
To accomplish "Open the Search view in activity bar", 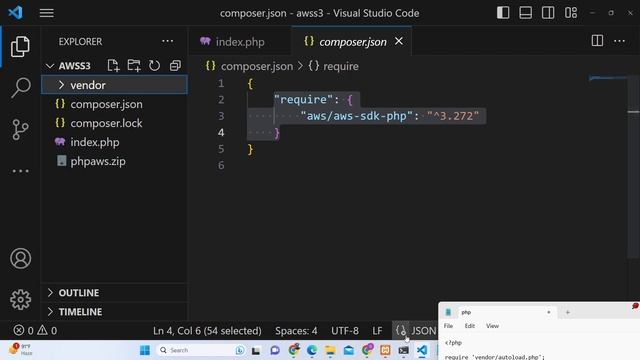I will pyautogui.click(x=20, y=87).
